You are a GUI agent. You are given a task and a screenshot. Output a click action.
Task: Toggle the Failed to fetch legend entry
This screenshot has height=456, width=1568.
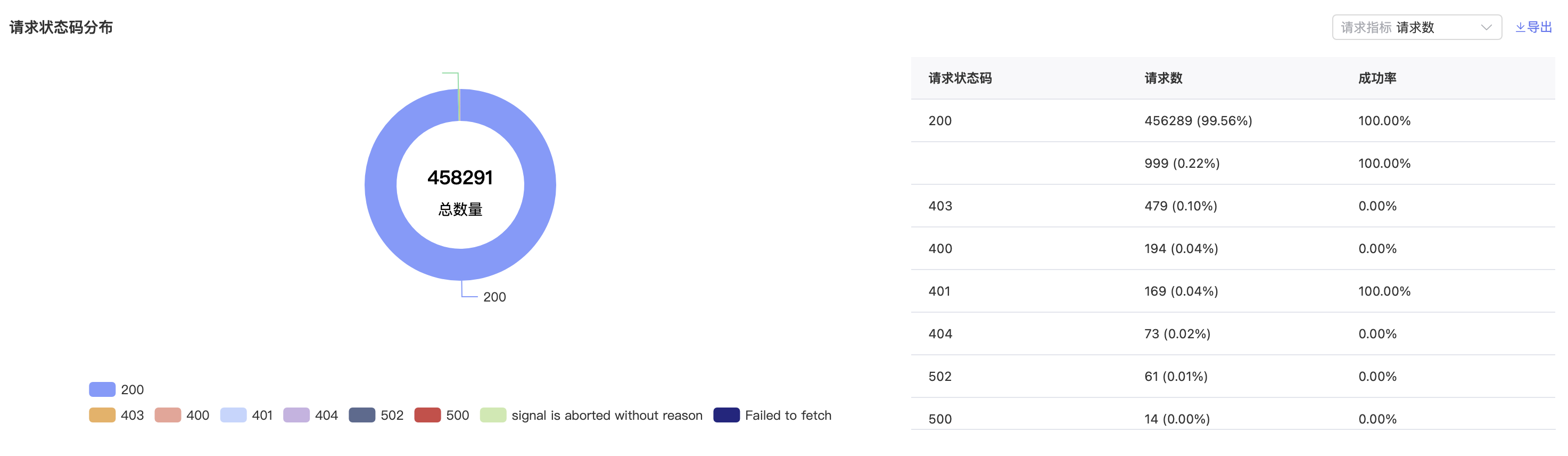click(772, 415)
